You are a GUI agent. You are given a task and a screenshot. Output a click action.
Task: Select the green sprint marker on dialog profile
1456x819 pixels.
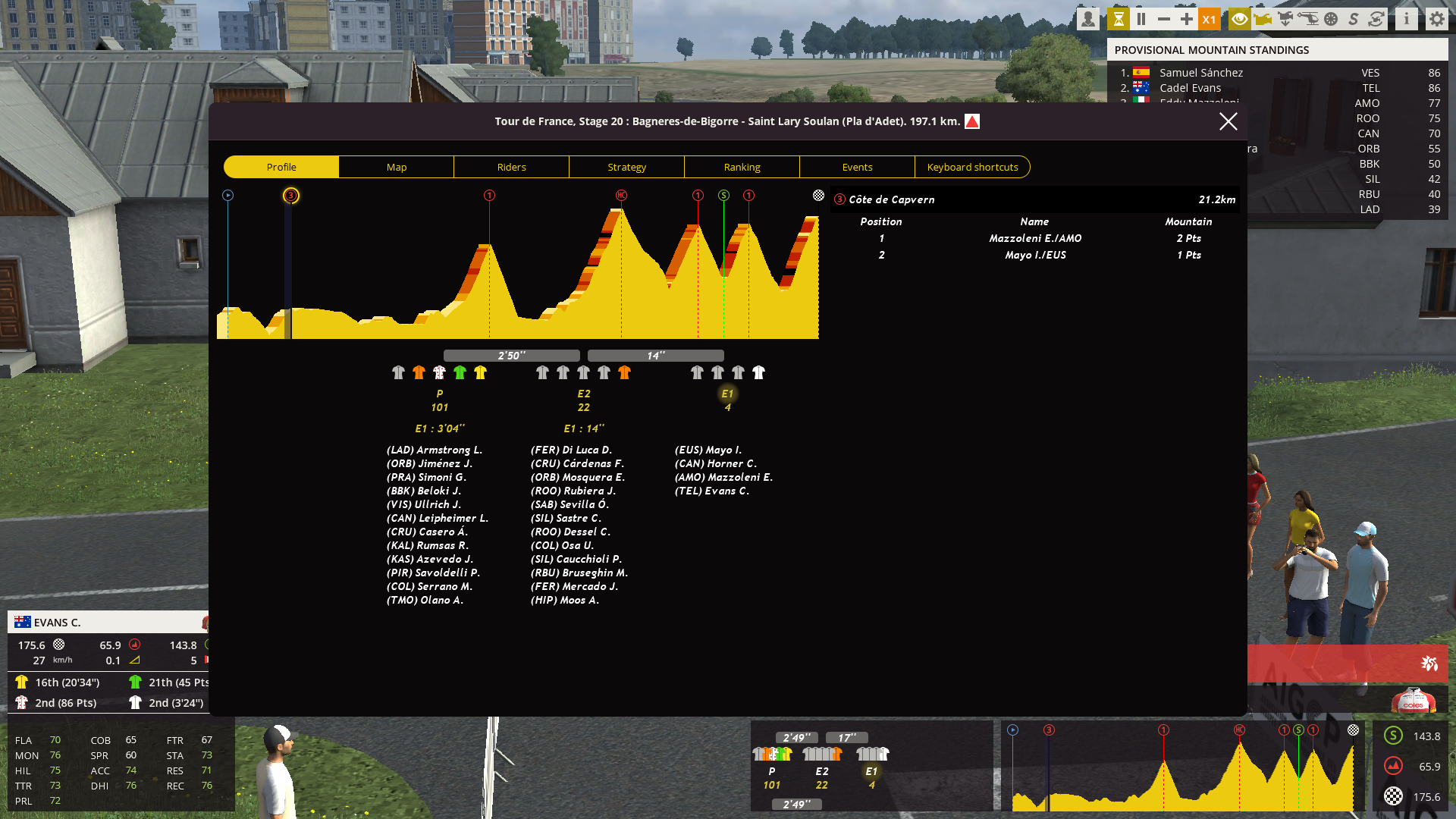723,196
